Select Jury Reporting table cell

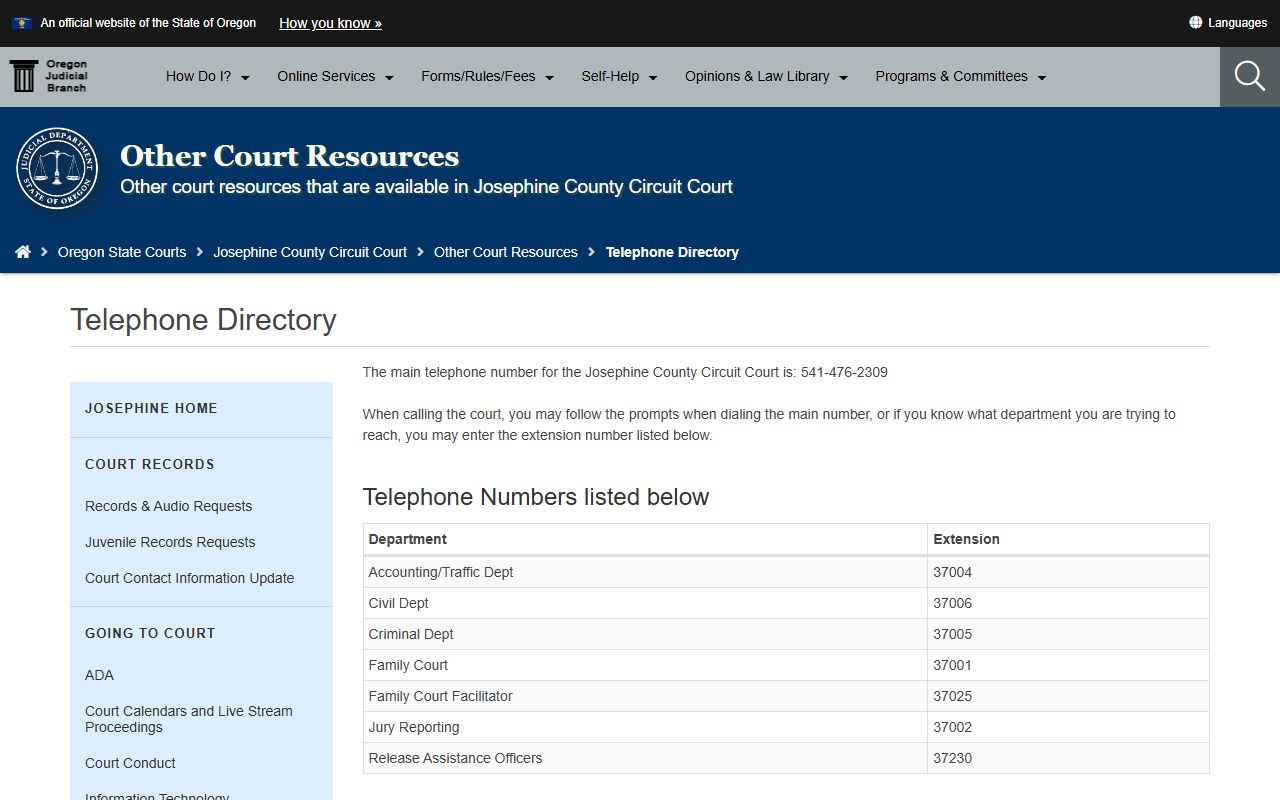[x=645, y=727]
